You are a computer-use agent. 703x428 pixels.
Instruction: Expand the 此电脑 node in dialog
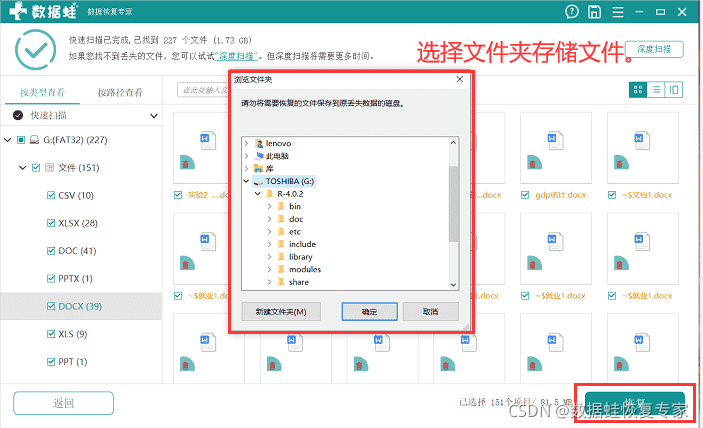pos(246,156)
